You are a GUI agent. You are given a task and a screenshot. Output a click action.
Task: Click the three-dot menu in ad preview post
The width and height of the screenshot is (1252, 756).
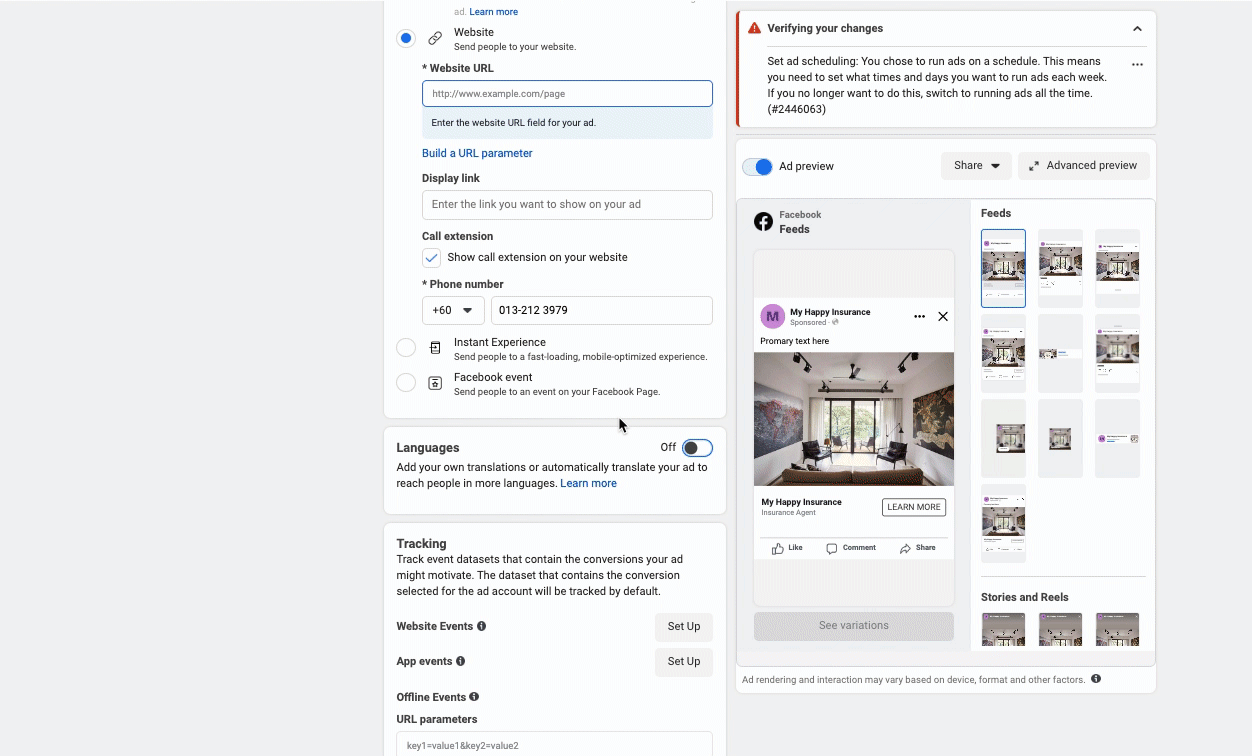(x=919, y=317)
